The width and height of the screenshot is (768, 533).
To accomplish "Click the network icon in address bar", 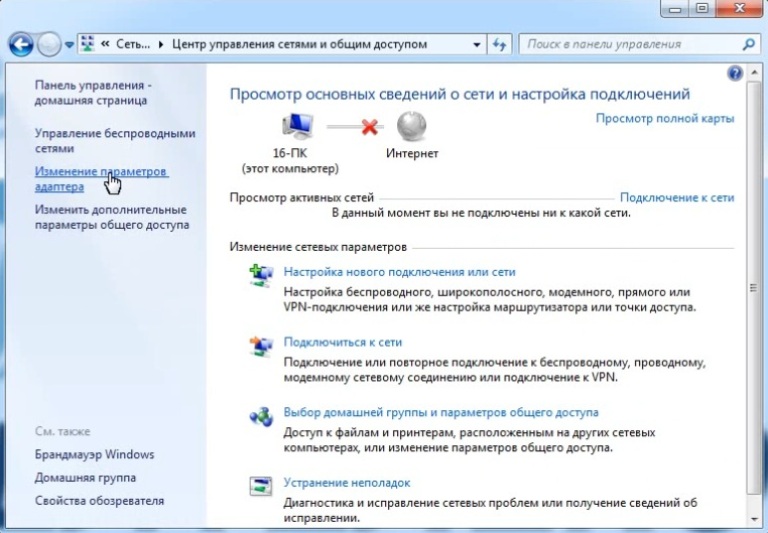I will [88, 44].
